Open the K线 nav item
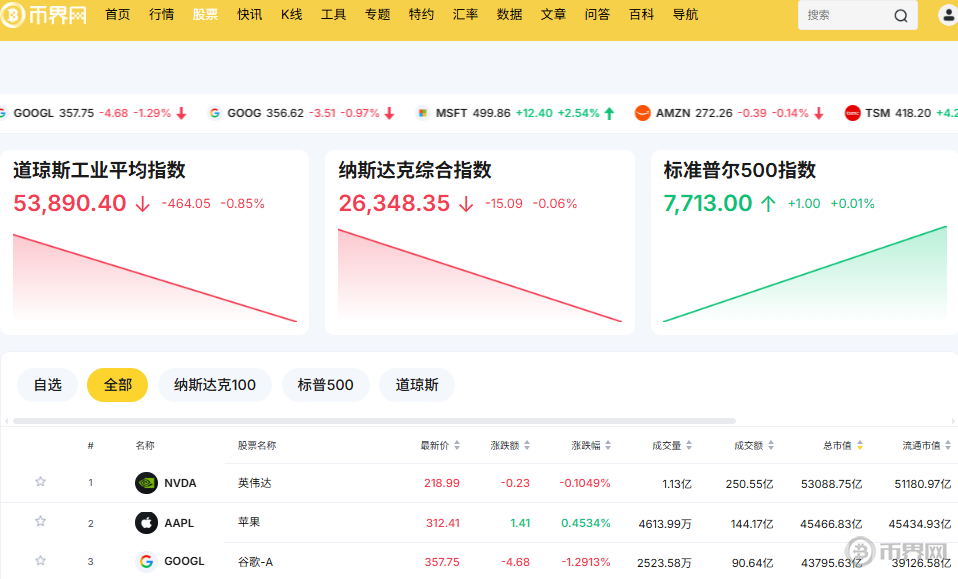The height and width of the screenshot is (579, 958). [x=291, y=15]
